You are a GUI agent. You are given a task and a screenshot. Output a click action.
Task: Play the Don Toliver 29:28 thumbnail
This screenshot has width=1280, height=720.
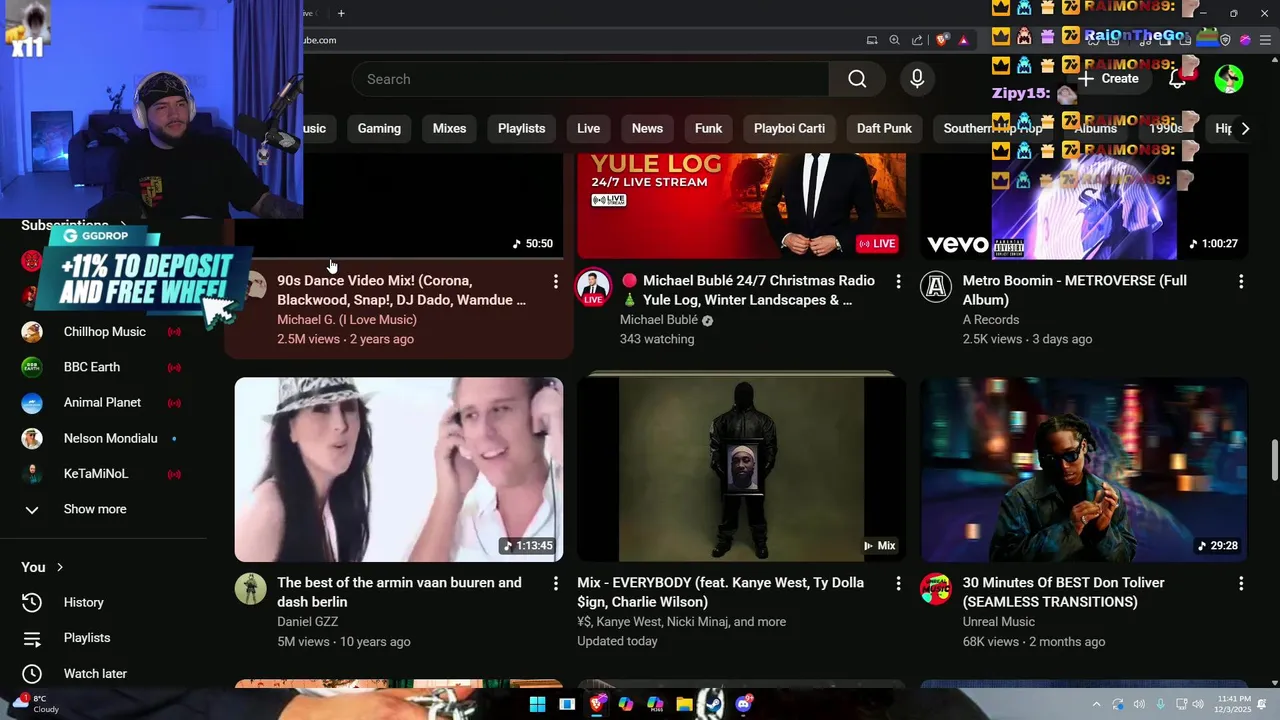[x=1084, y=469]
